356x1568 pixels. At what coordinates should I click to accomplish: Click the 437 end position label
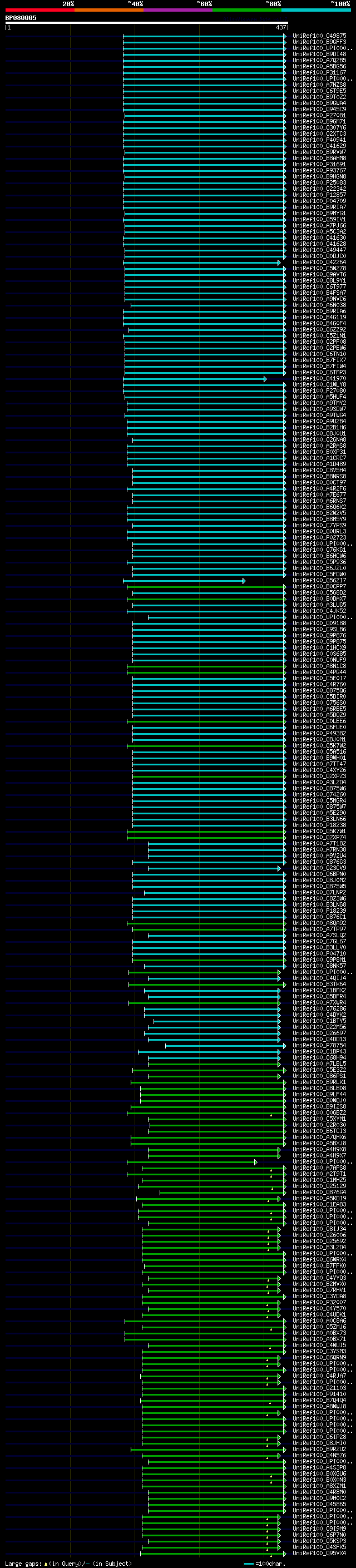[x=280, y=27]
